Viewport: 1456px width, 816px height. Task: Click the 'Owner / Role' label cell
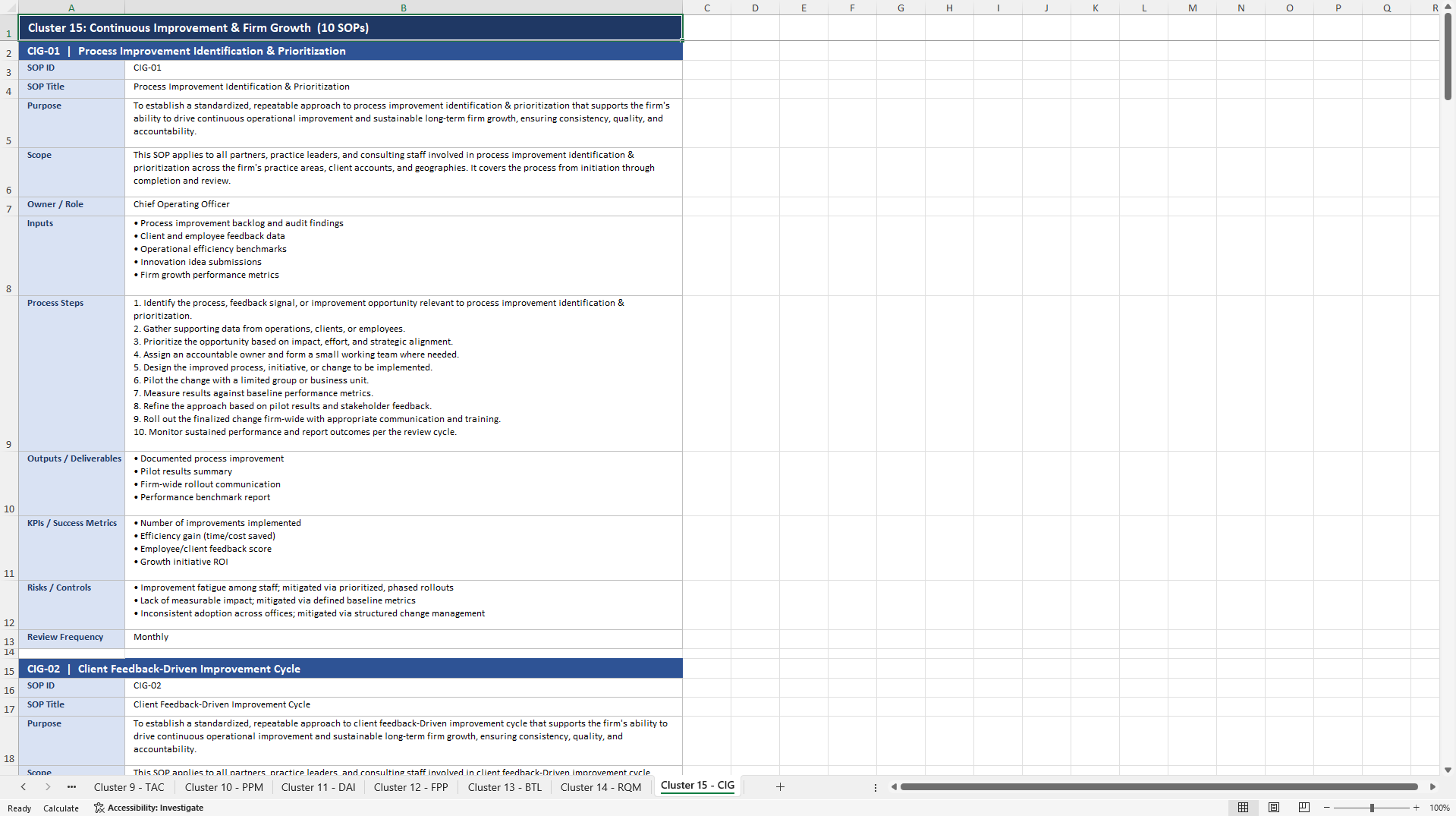coord(71,206)
